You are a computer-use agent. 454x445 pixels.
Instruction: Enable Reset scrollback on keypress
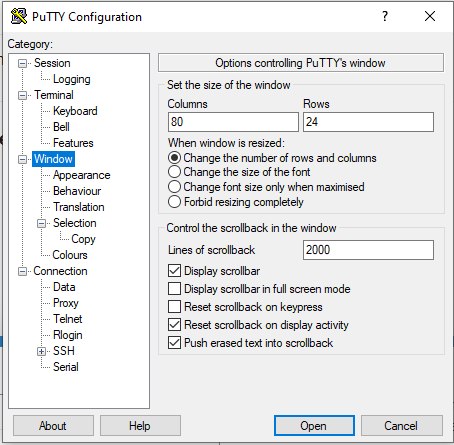point(174,307)
